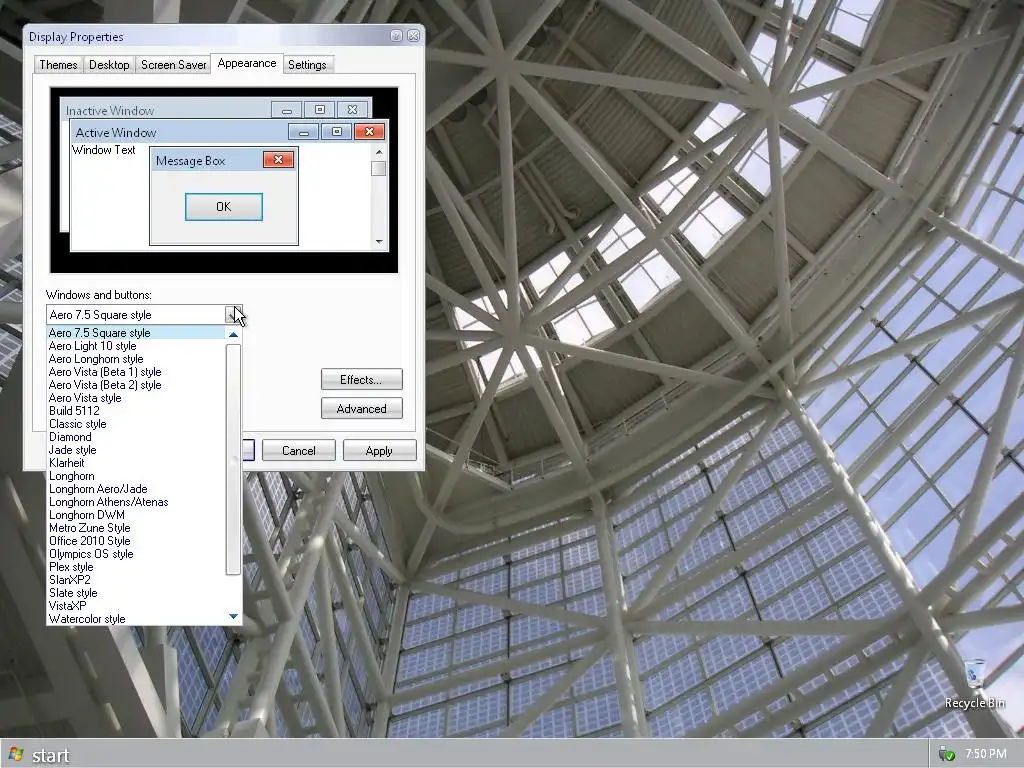Open the Screen Saver tab

(174, 65)
